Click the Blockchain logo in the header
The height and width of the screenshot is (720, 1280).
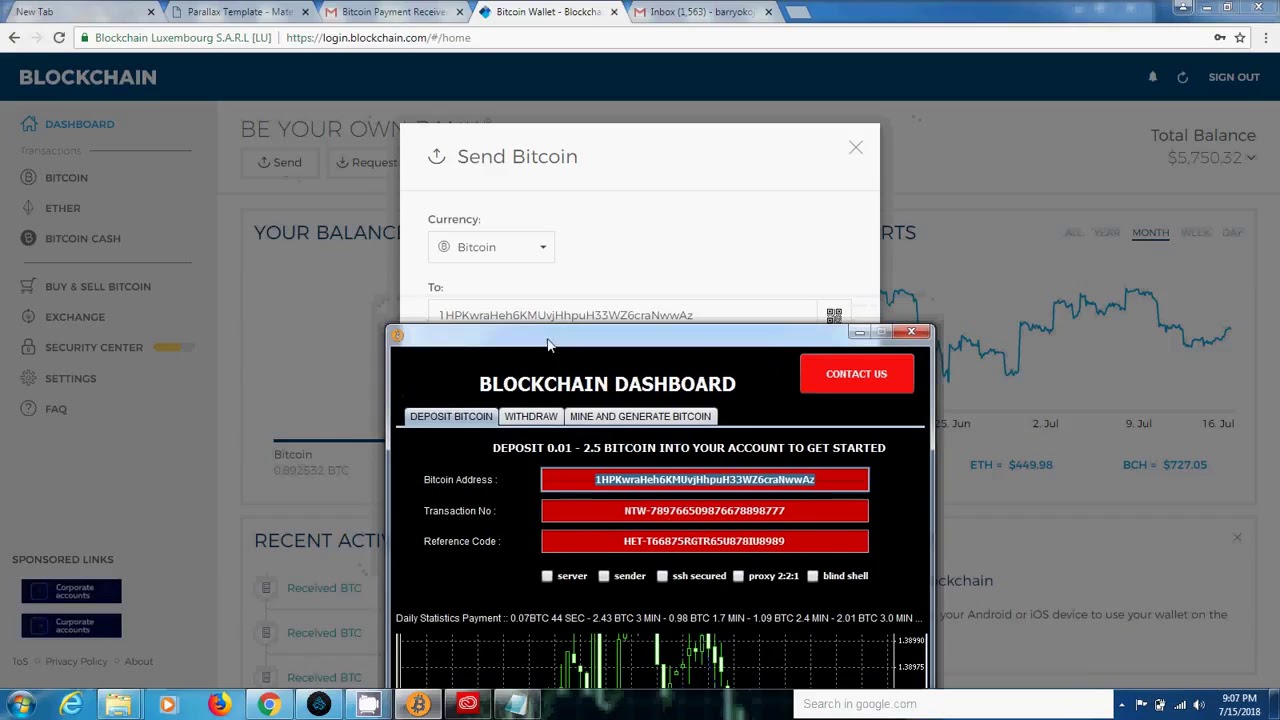click(88, 77)
